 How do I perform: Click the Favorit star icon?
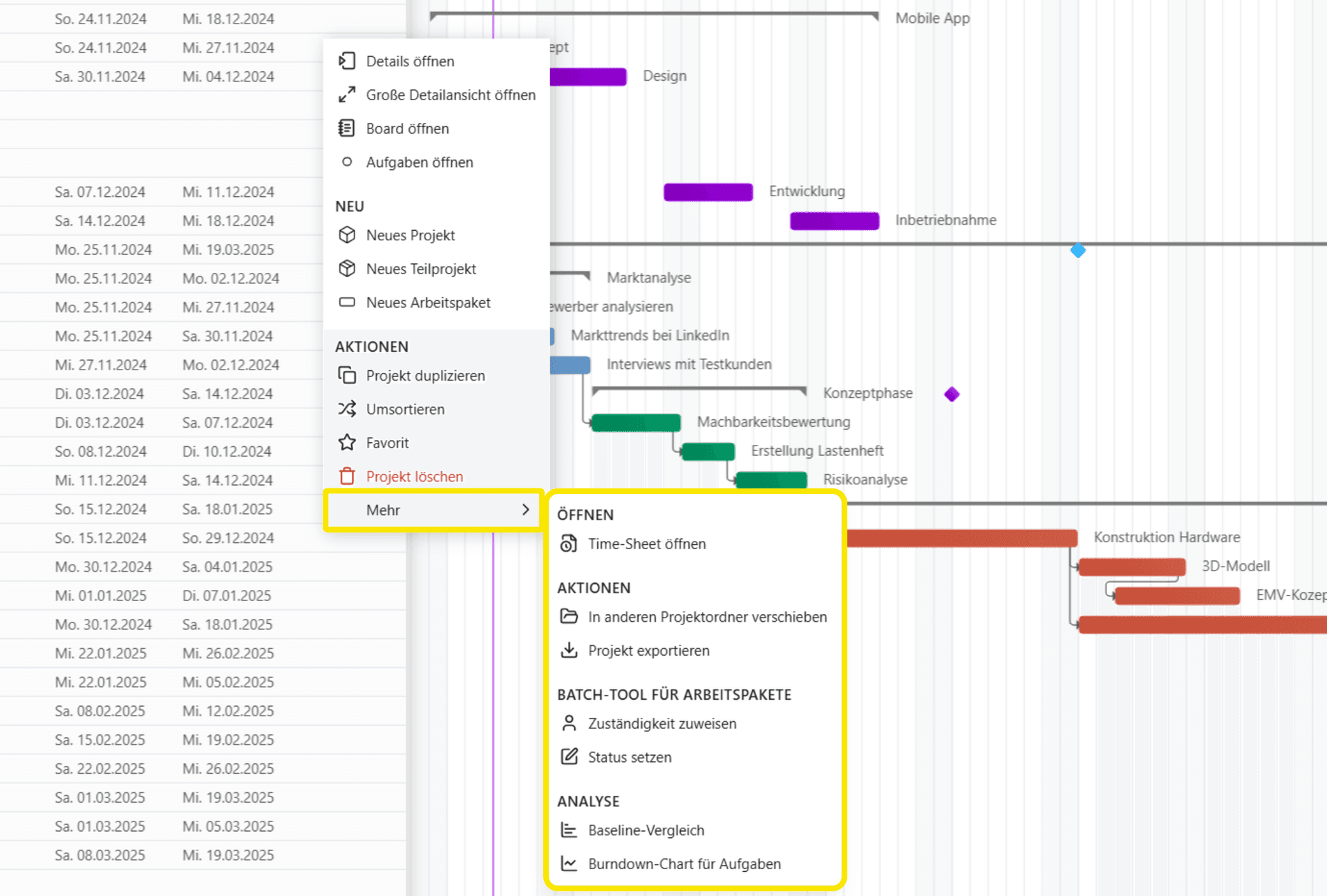(x=347, y=443)
